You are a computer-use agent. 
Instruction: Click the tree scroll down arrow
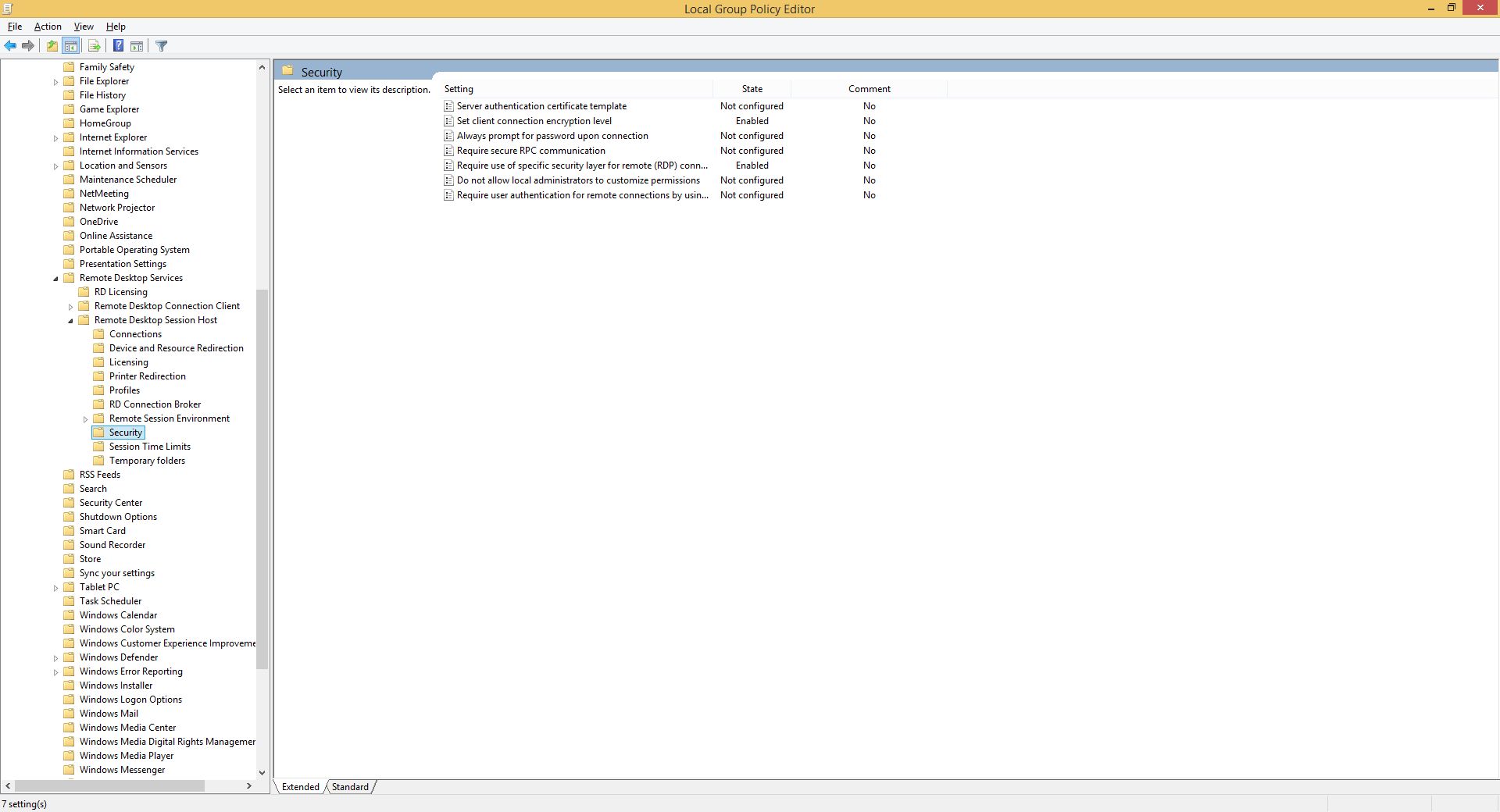coord(262,772)
